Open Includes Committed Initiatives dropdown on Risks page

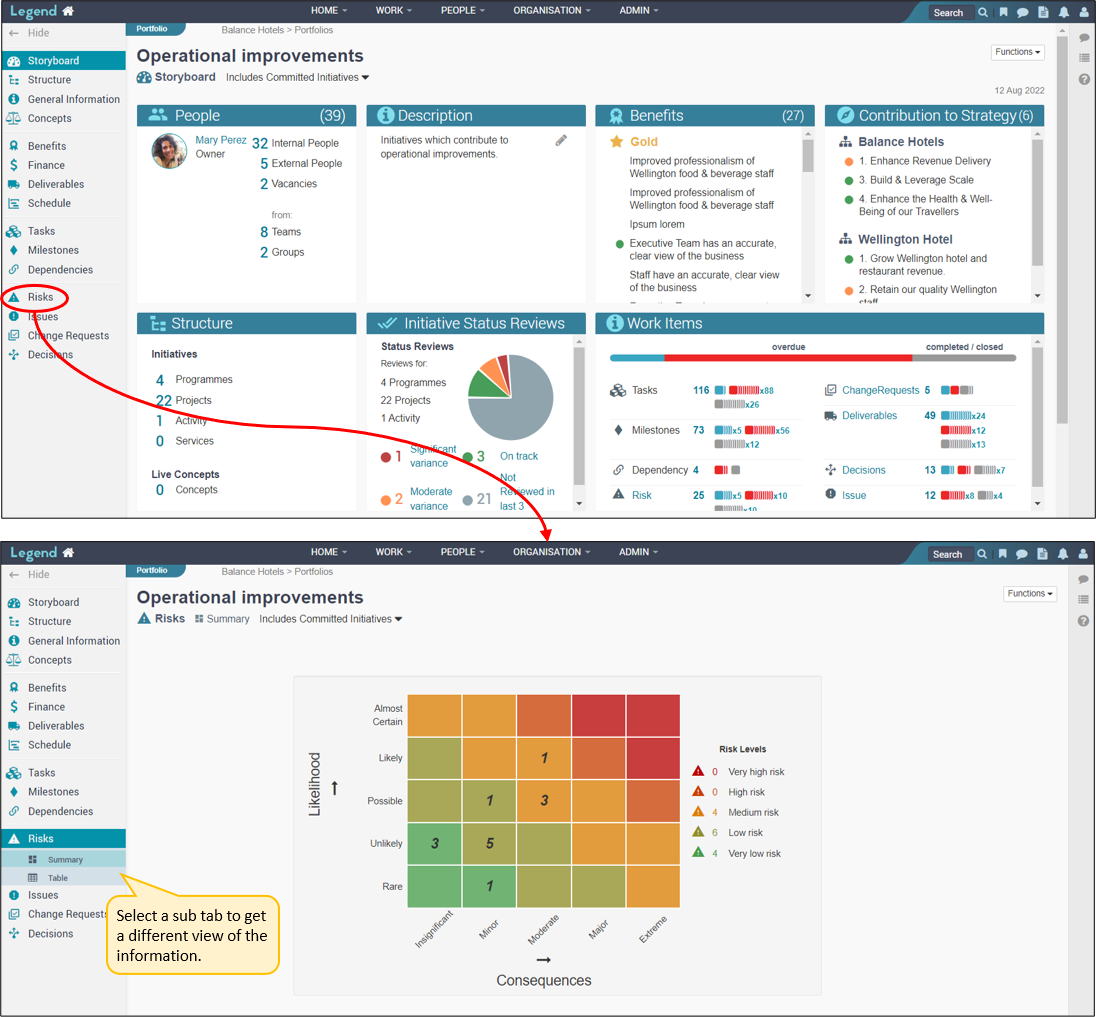[331, 619]
